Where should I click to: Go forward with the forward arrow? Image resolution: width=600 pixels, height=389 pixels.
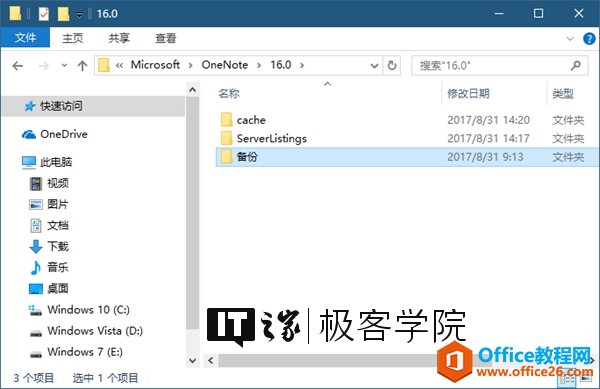[x=43, y=66]
